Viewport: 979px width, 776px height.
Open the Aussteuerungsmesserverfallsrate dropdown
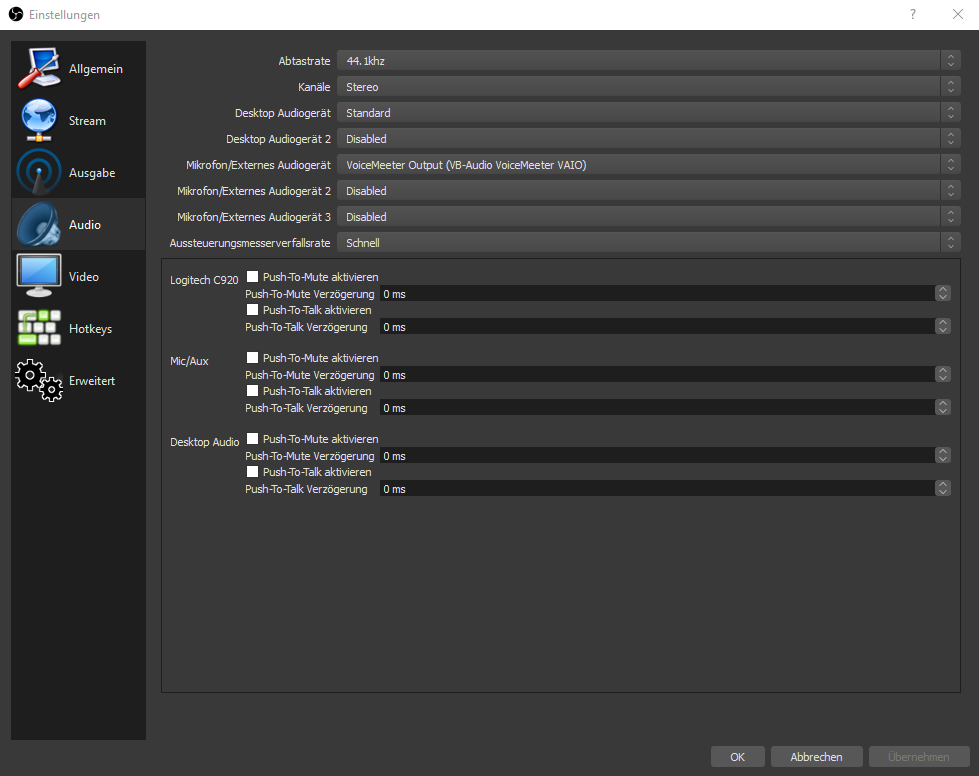pyautogui.click(x=648, y=243)
